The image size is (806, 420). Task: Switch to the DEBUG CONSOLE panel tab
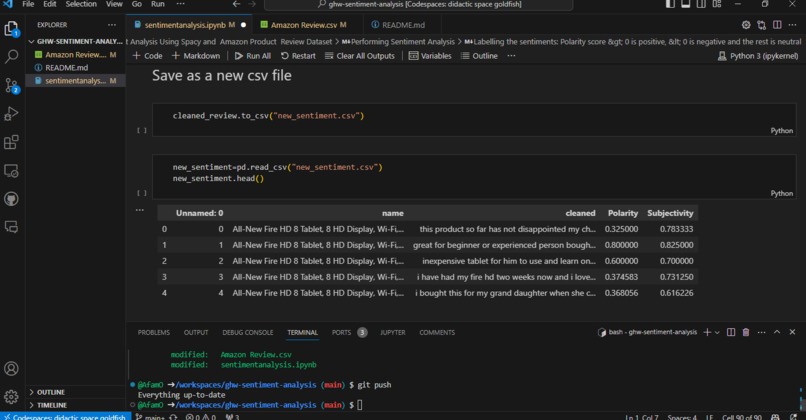[x=248, y=333]
